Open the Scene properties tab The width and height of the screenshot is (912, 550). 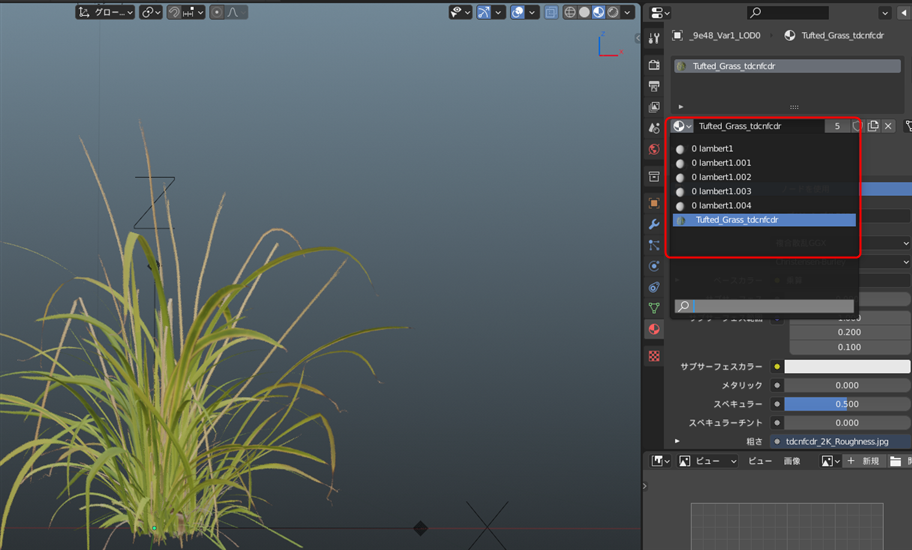pyautogui.click(x=654, y=128)
